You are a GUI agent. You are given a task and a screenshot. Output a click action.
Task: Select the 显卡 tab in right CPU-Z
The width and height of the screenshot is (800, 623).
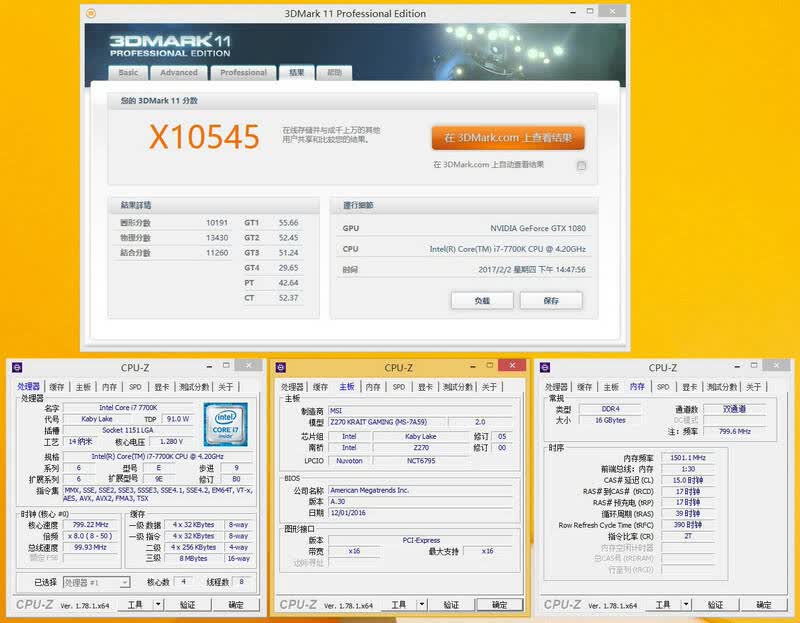[x=690, y=387]
